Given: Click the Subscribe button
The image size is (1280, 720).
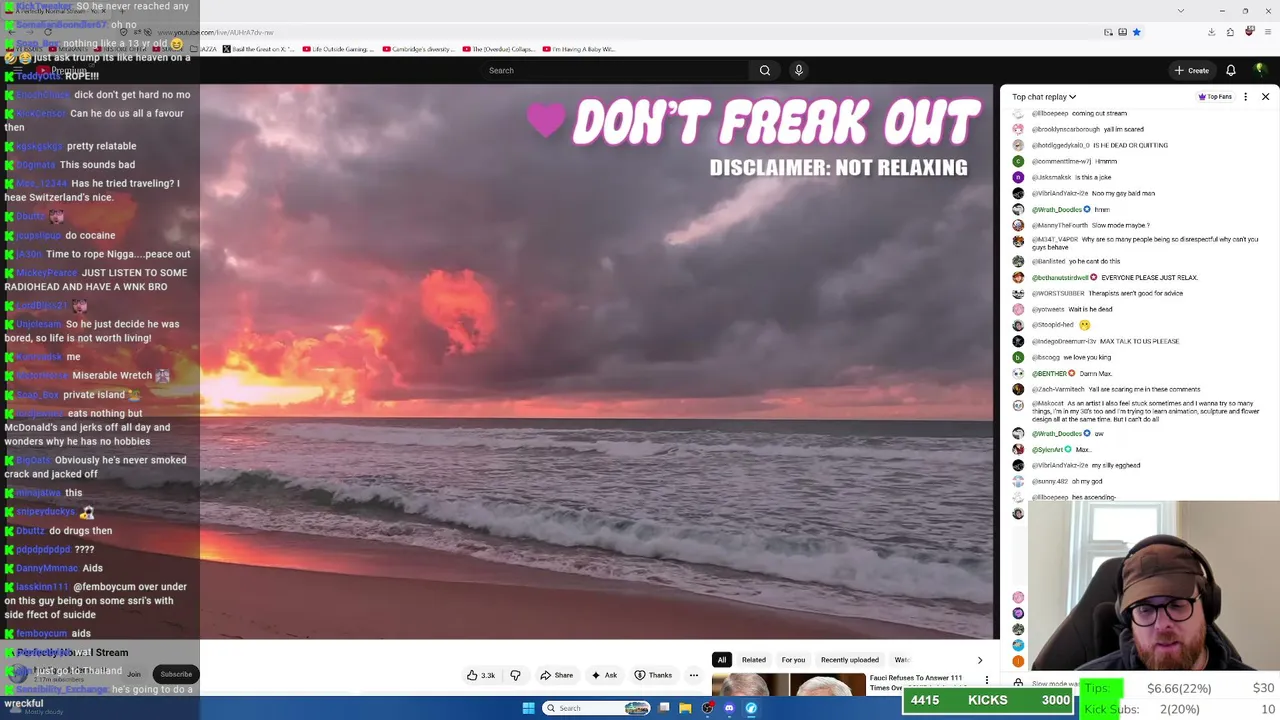Looking at the screenshot, I should tap(176, 674).
